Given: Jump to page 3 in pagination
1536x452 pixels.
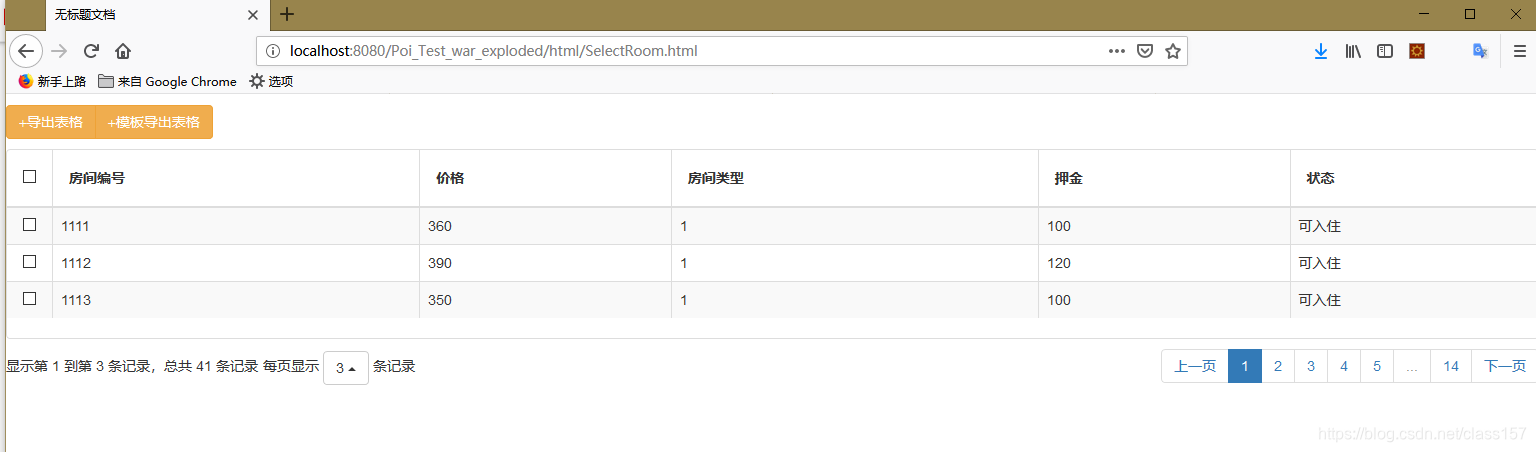Looking at the screenshot, I should click(1311, 367).
